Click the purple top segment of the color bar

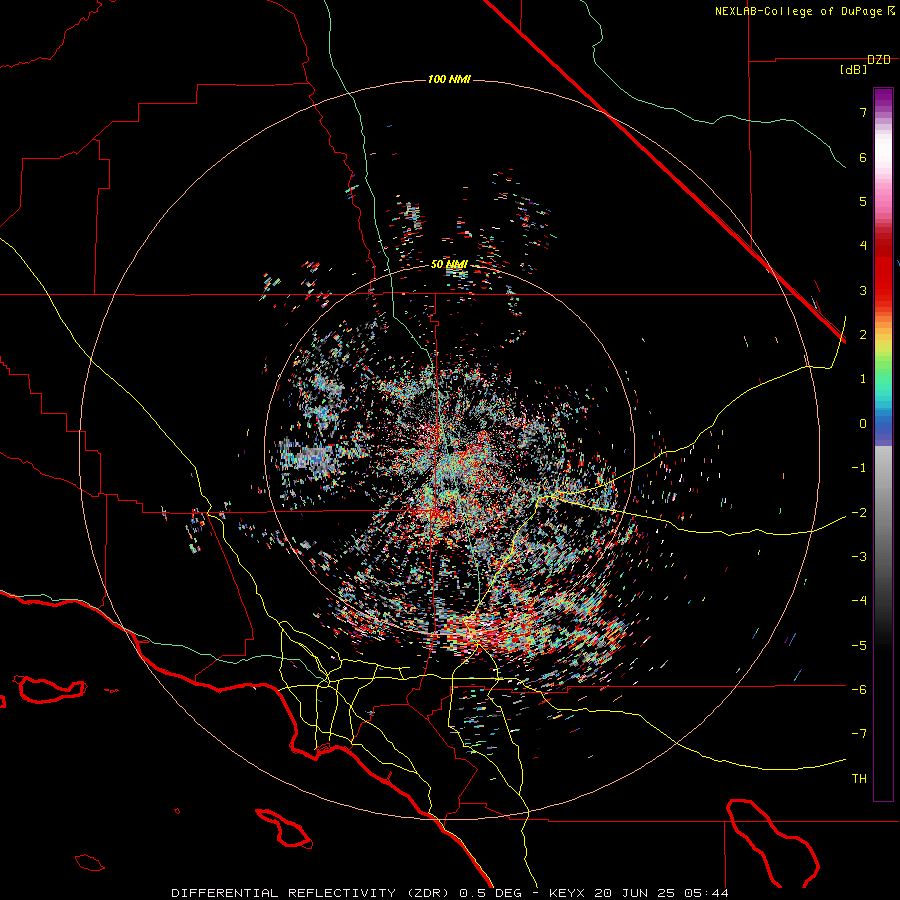point(883,99)
